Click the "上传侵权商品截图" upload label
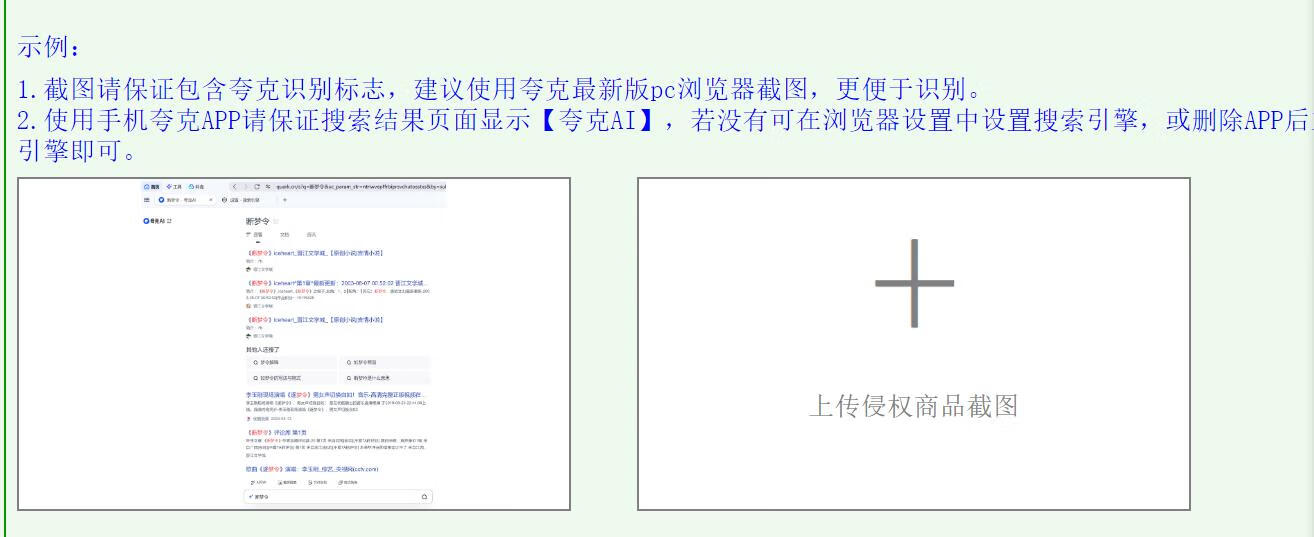 point(913,406)
